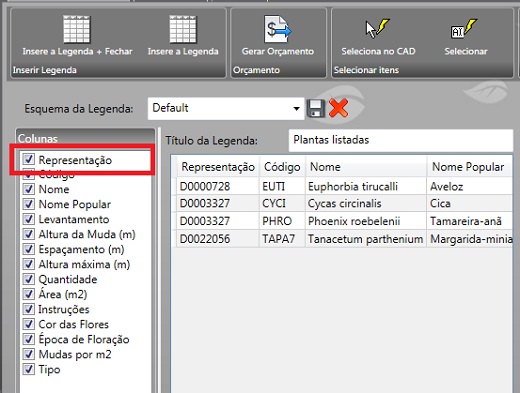Uncheck the Nome Popular column checkbox

29,204
